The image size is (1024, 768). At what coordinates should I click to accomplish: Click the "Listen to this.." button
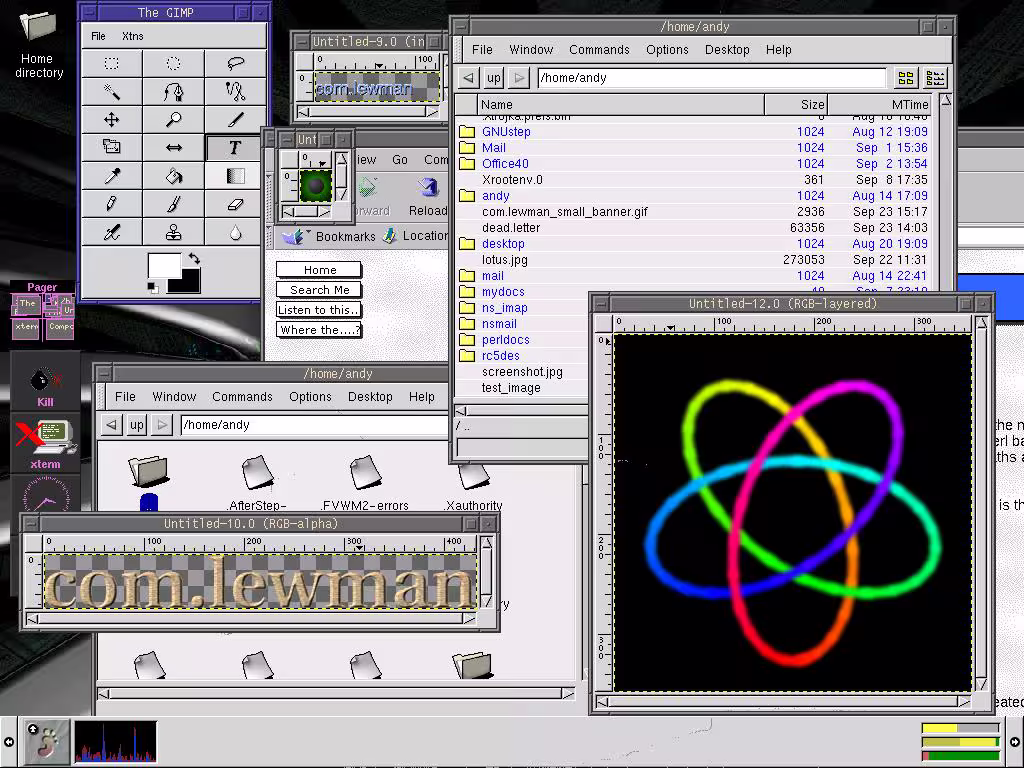tap(319, 310)
